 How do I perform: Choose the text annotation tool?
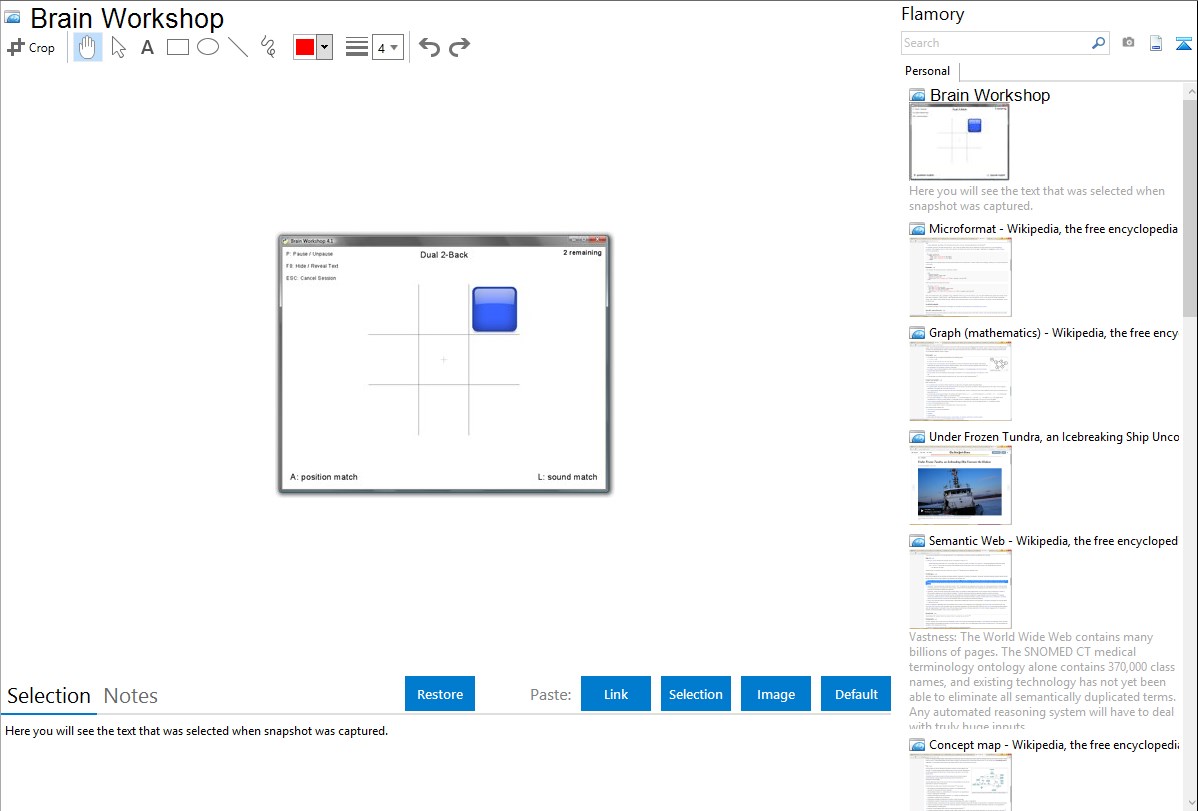click(x=147, y=47)
